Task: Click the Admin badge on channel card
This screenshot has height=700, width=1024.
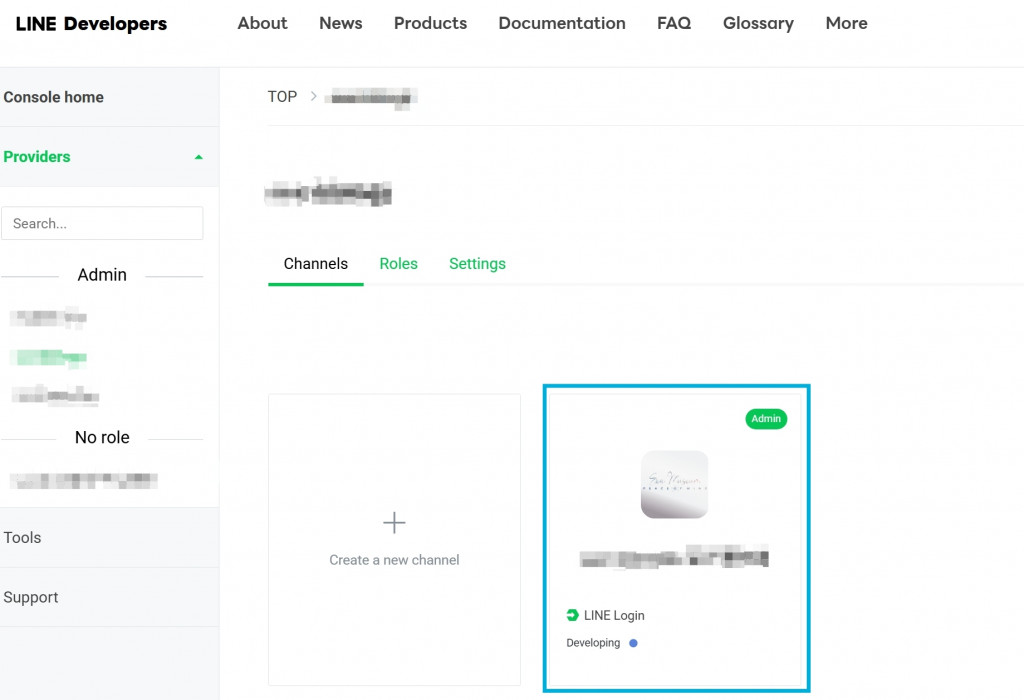Action: [x=766, y=419]
